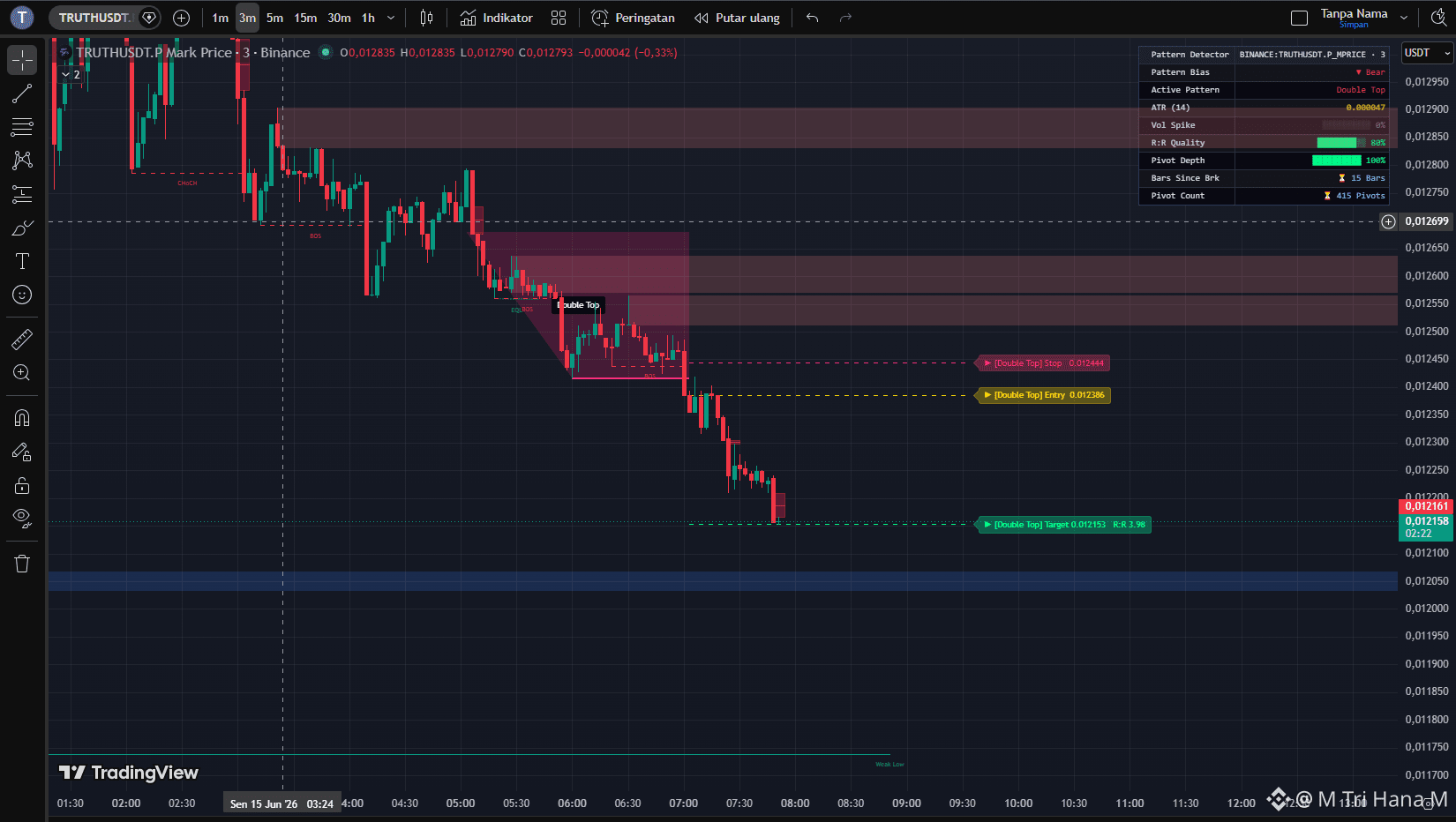Click the Double Top pattern label on chart
The image size is (1456, 822).
coord(579,305)
